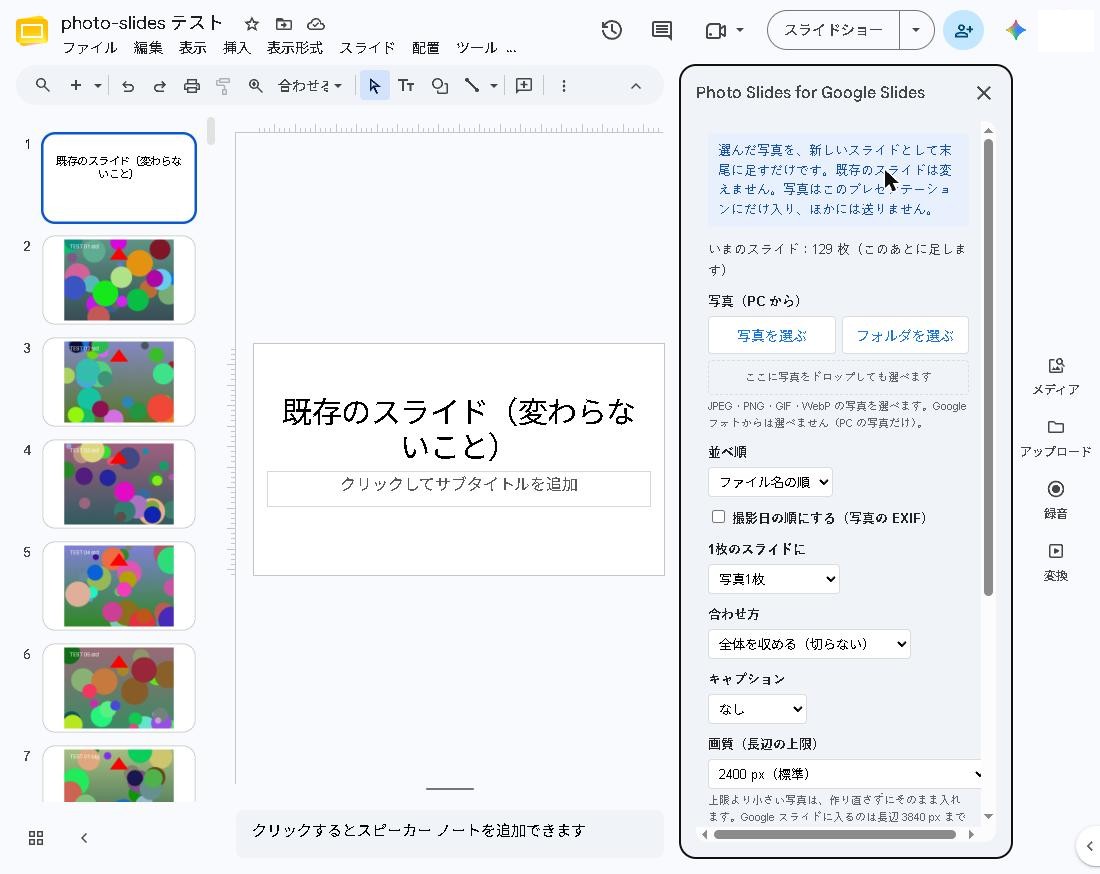Open slideshow options dropdown arrow
Image resolution: width=1100 pixels, height=874 pixels.
(x=915, y=30)
